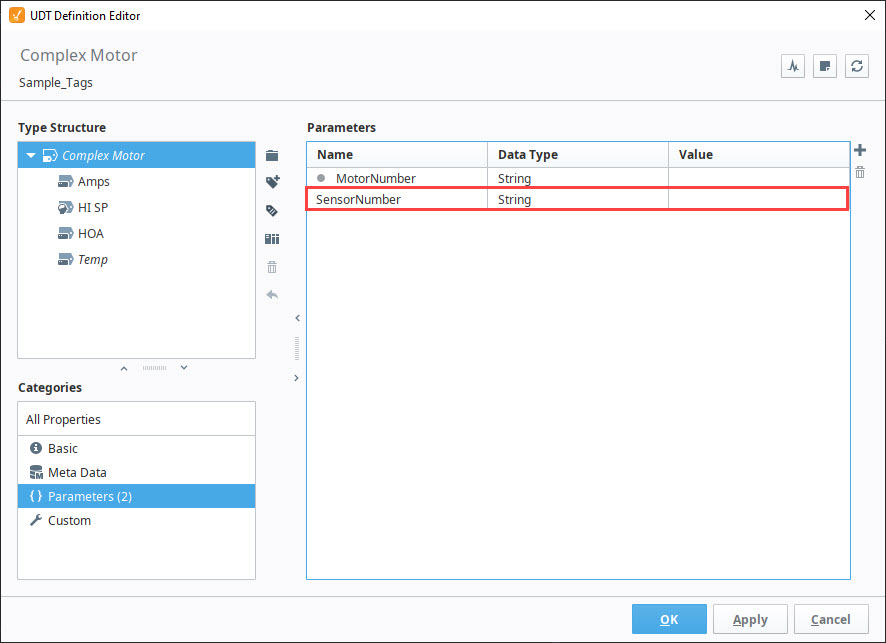Click the add data type instance icon
Image resolution: width=886 pixels, height=643 pixels.
pos(272,239)
